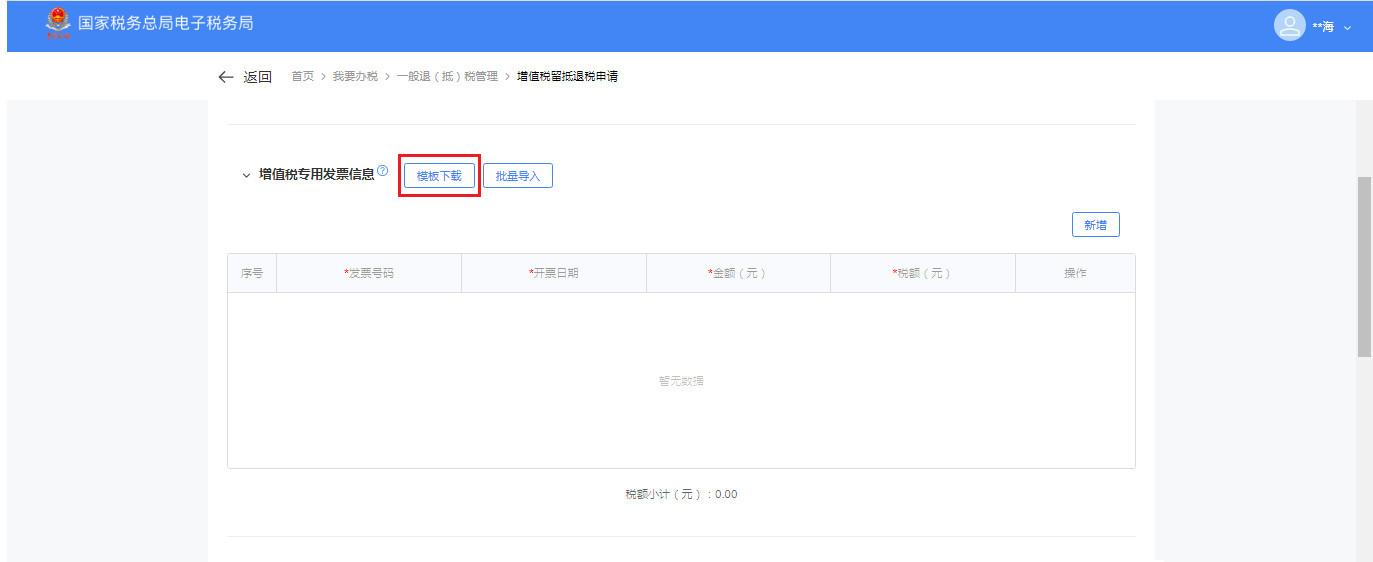This screenshot has width=1373, height=562.
Task: Navigate to 一般退（抵）税管理 breadcrumb
Action: 446,77
